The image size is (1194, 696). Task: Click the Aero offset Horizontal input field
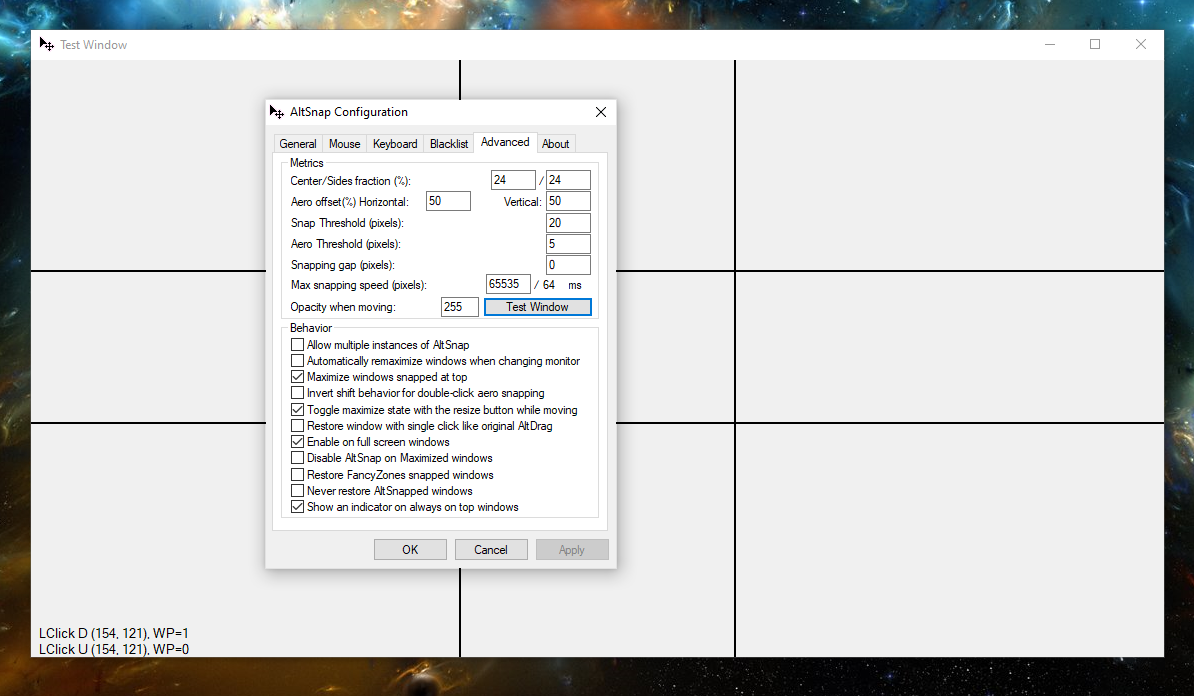click(449, 201)
